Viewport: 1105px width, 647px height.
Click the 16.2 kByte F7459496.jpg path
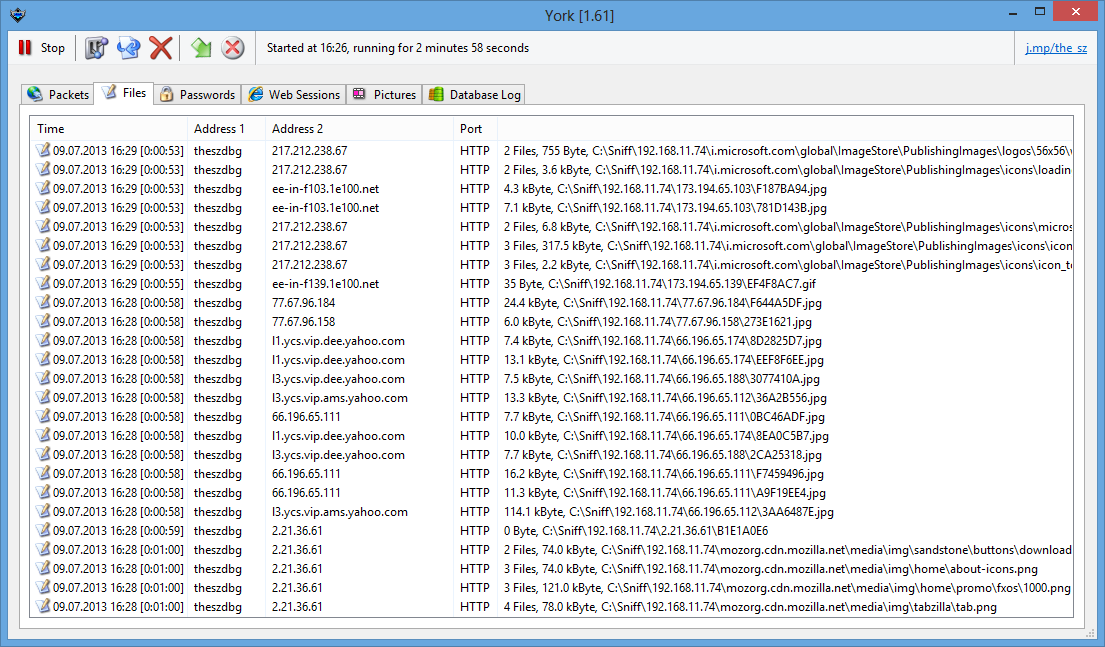point(664,474)
